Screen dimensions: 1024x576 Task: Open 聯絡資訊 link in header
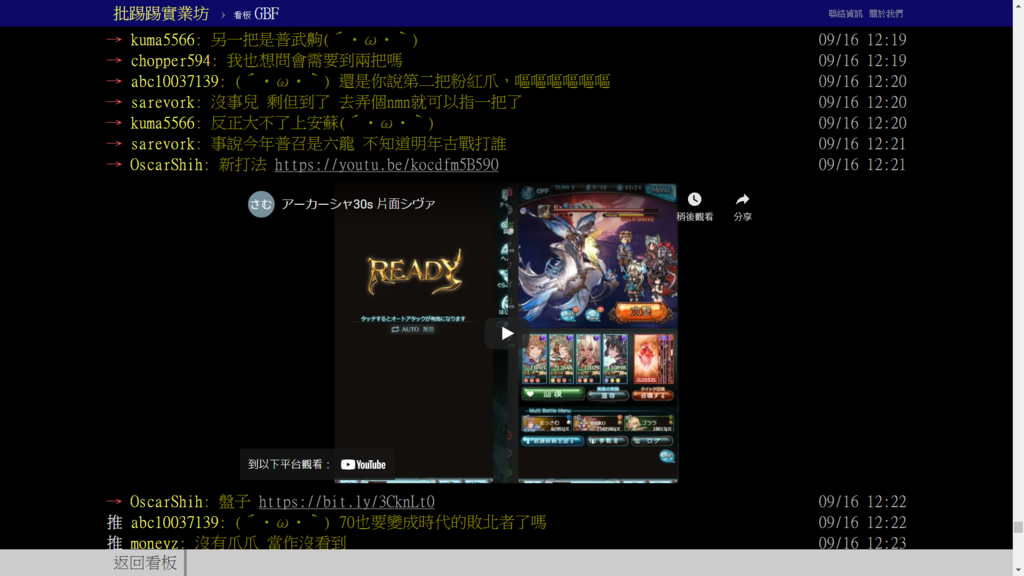click(845, 14)
